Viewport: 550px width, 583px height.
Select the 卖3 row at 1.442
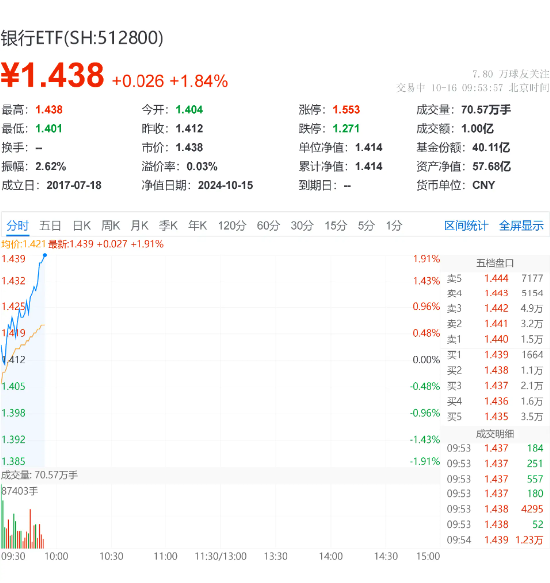(x=495, y=308)
